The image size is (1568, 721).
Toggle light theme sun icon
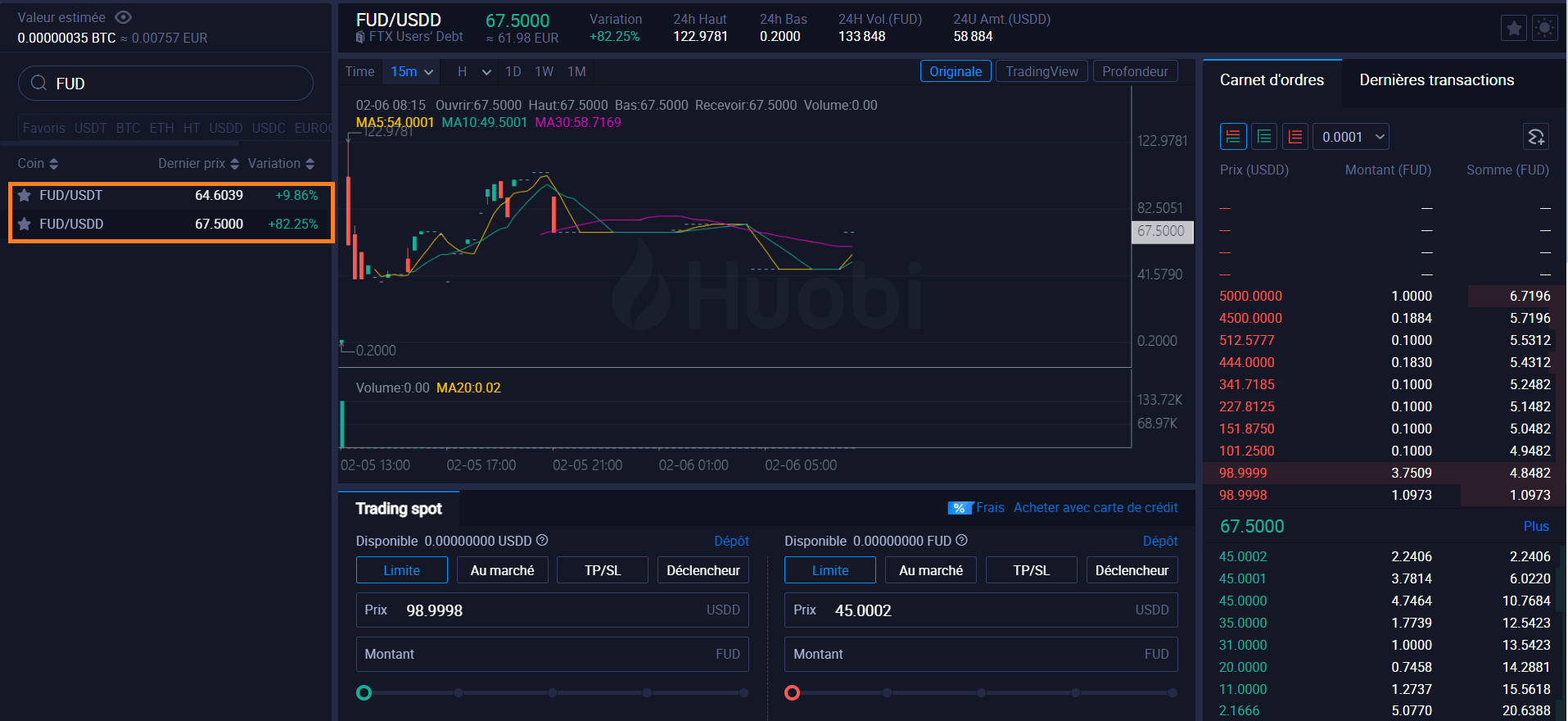(1544, 28)
